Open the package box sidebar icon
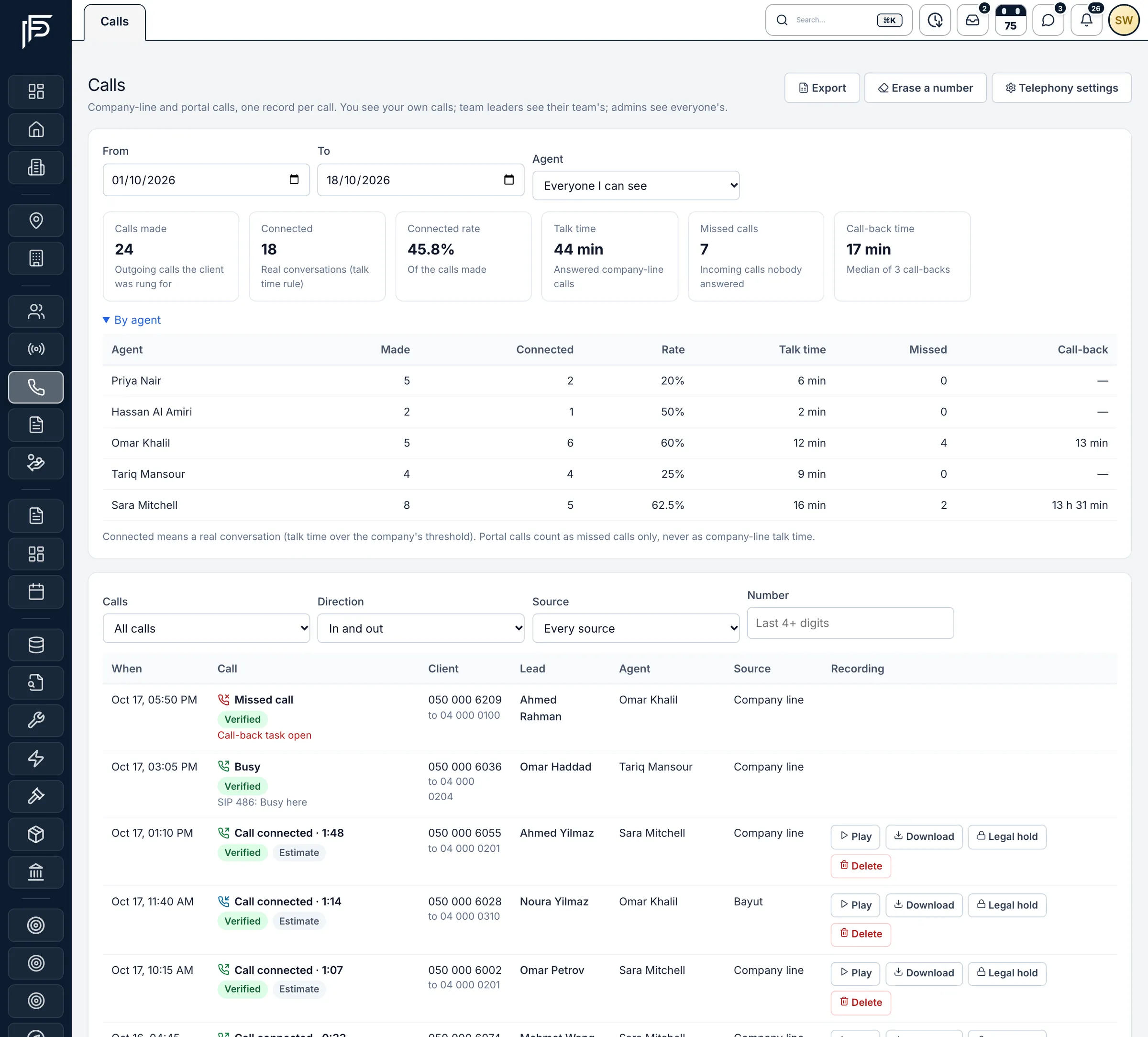Viewport: 1148px width, 1037px height. tap(36, 834)
